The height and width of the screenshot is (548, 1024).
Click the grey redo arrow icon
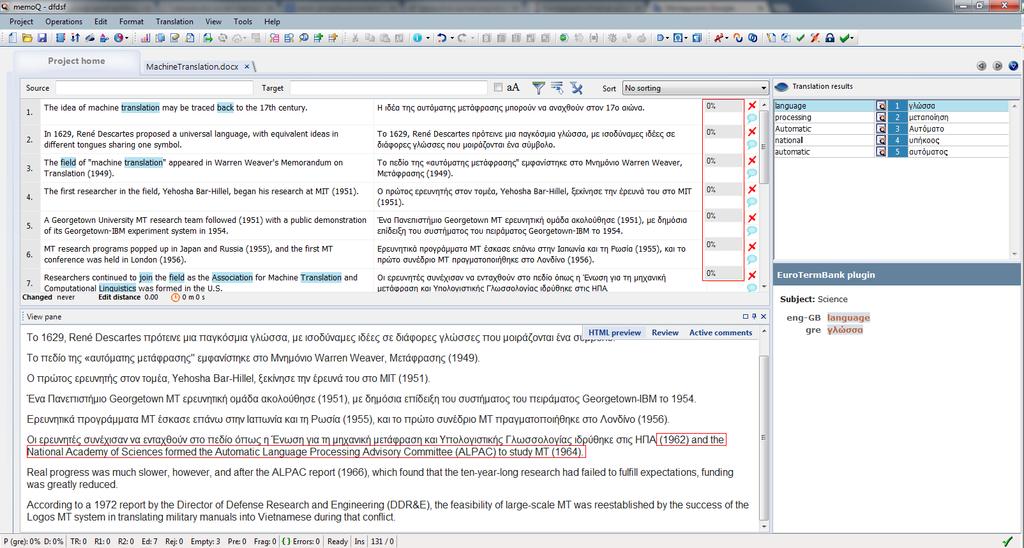point(462,38)
